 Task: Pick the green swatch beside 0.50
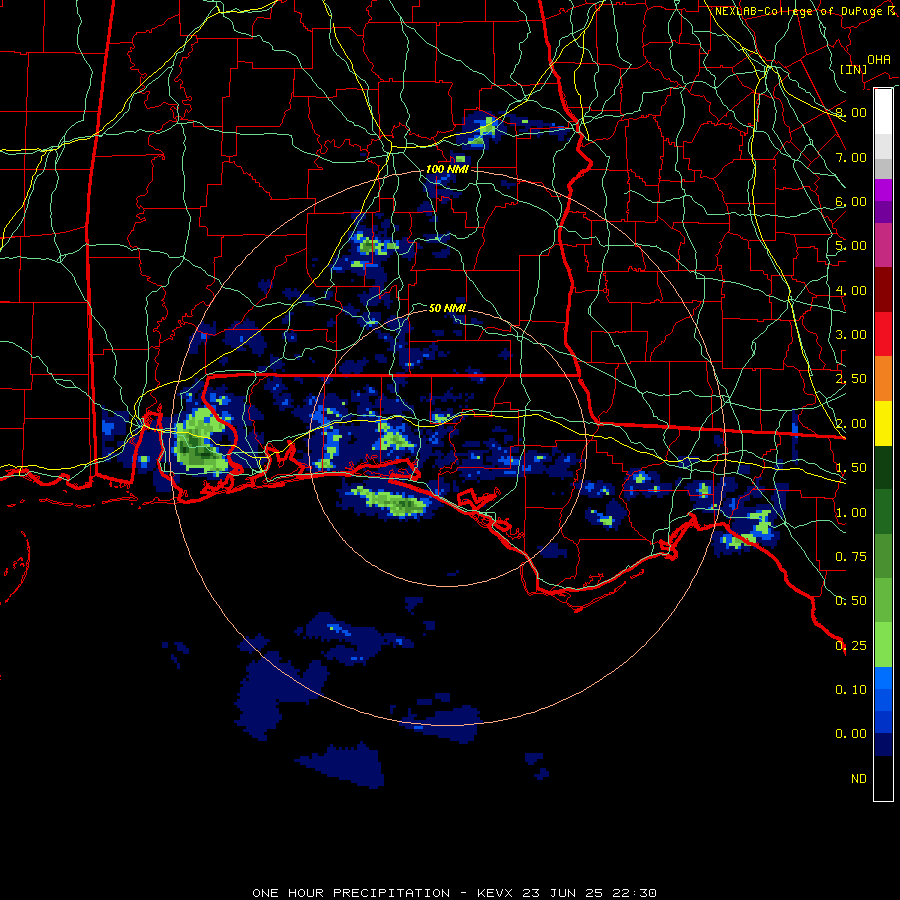pyautogui.click(x=883, y=600)
